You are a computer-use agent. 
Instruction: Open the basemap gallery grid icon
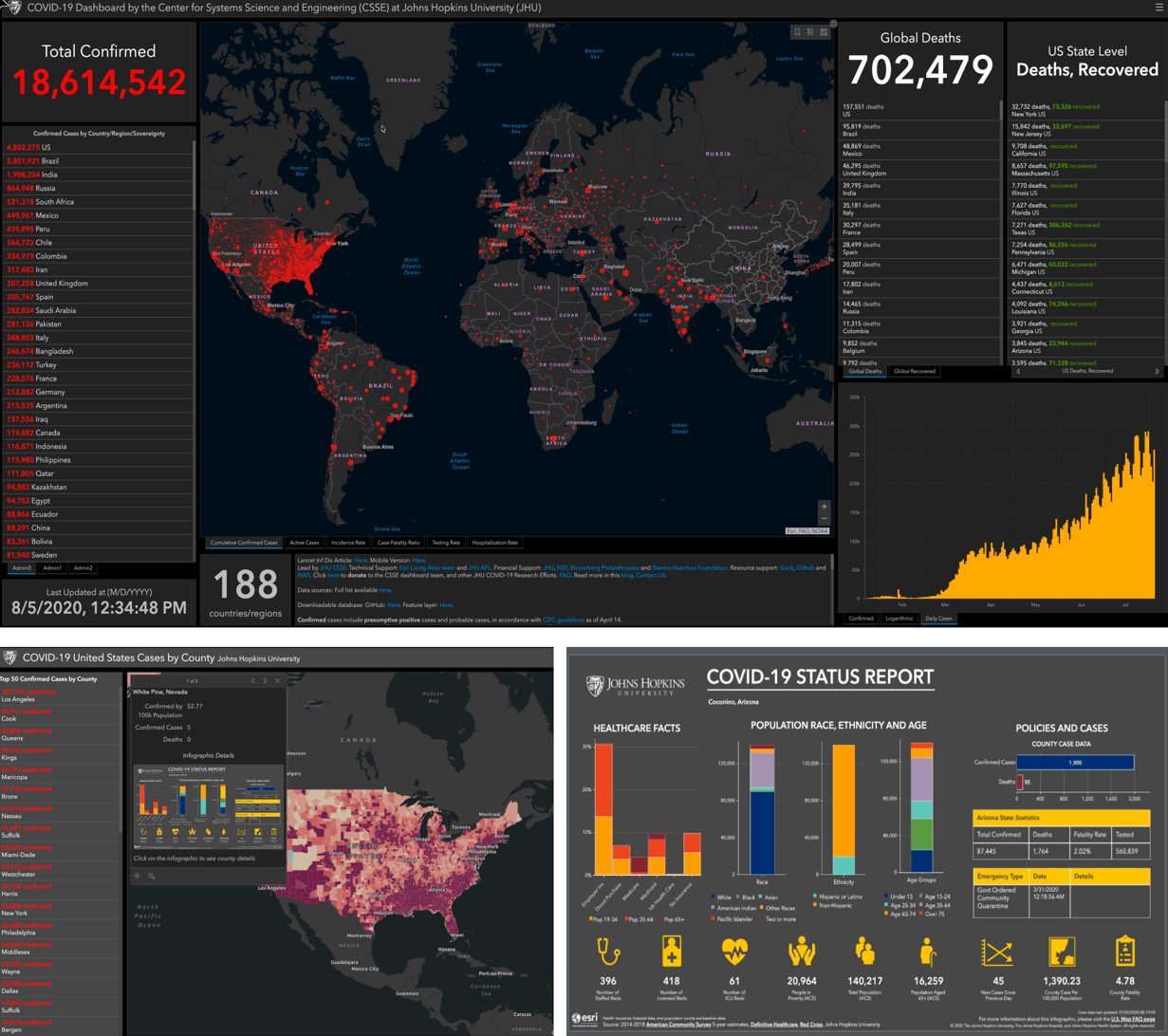(x=822, y=31)
